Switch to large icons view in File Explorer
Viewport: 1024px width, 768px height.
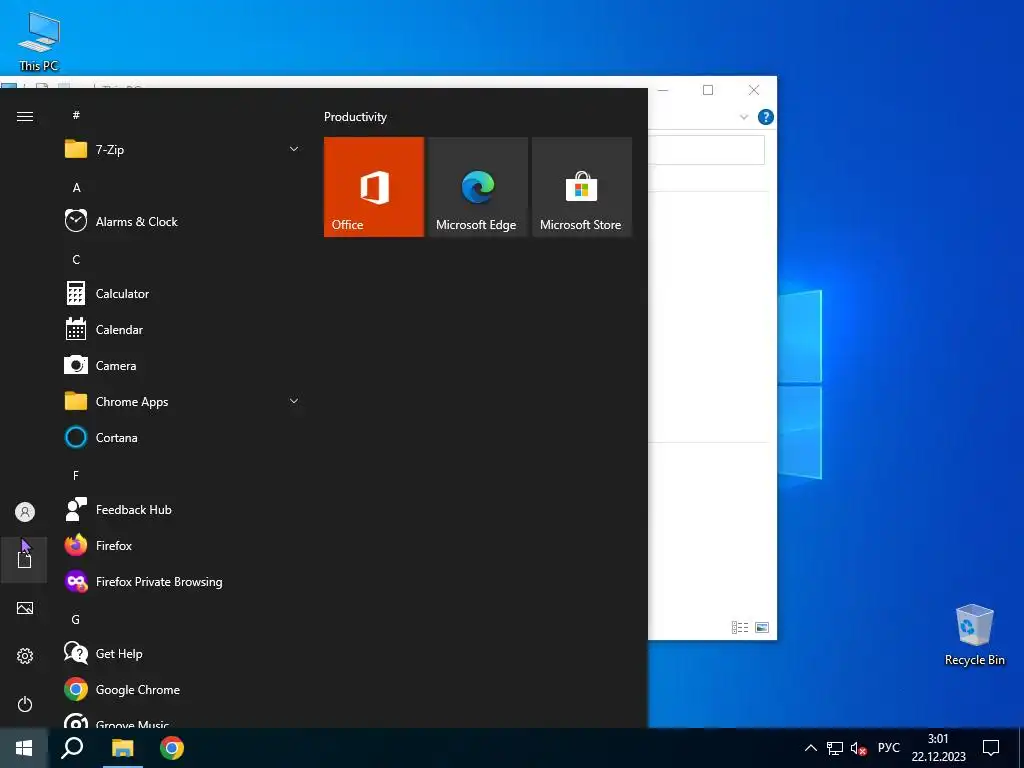761,628
